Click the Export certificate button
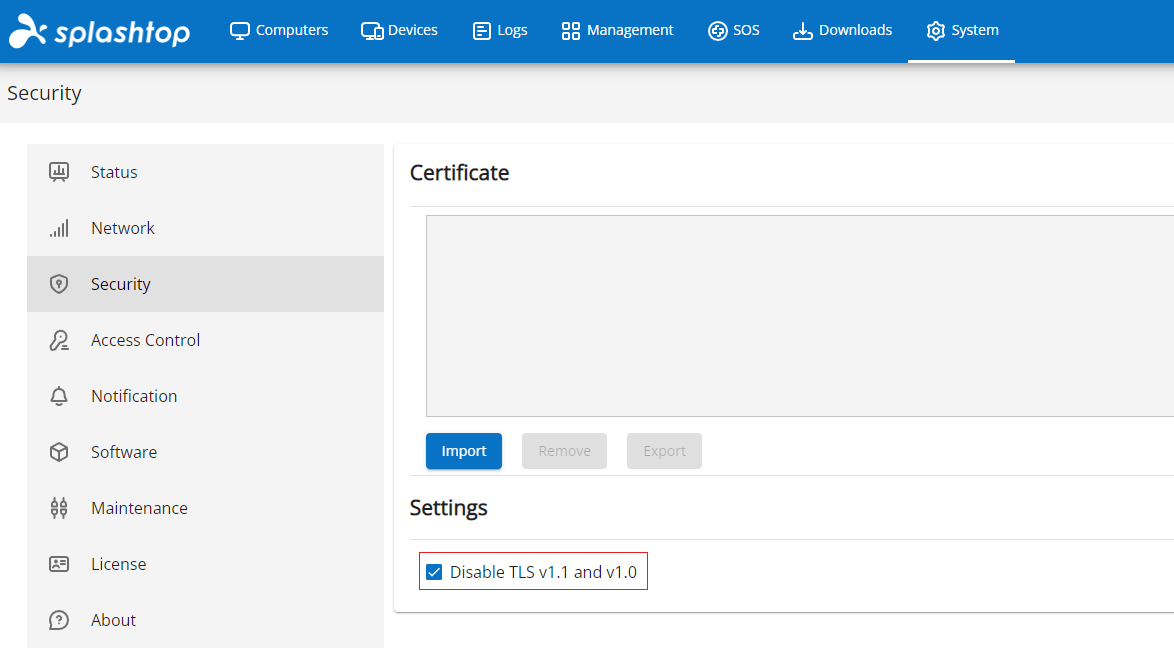Image resolution: width=1174 pixels, height=660 pixels. coord(664,451)
